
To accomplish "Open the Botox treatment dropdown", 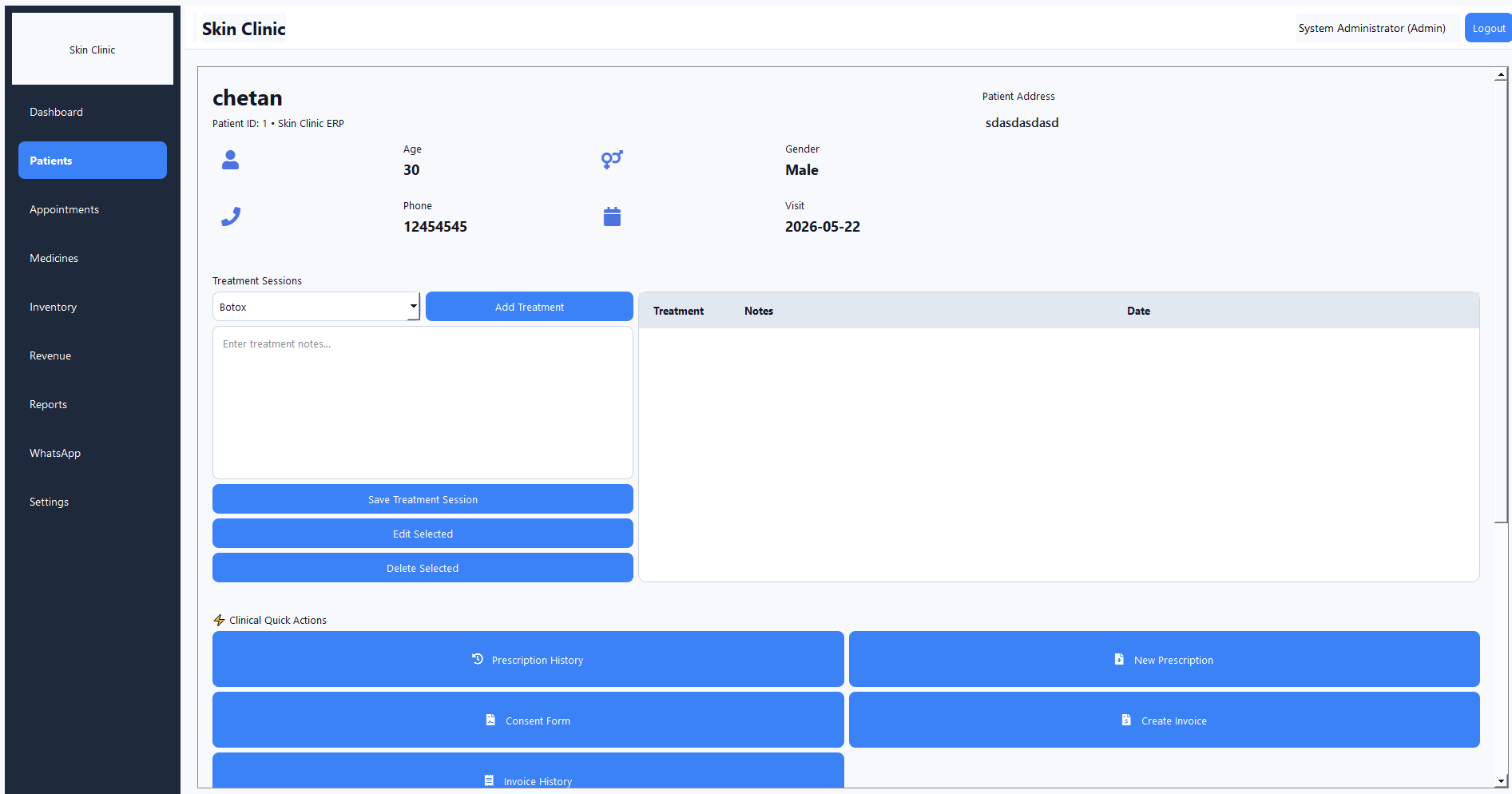I will point(316,307).
